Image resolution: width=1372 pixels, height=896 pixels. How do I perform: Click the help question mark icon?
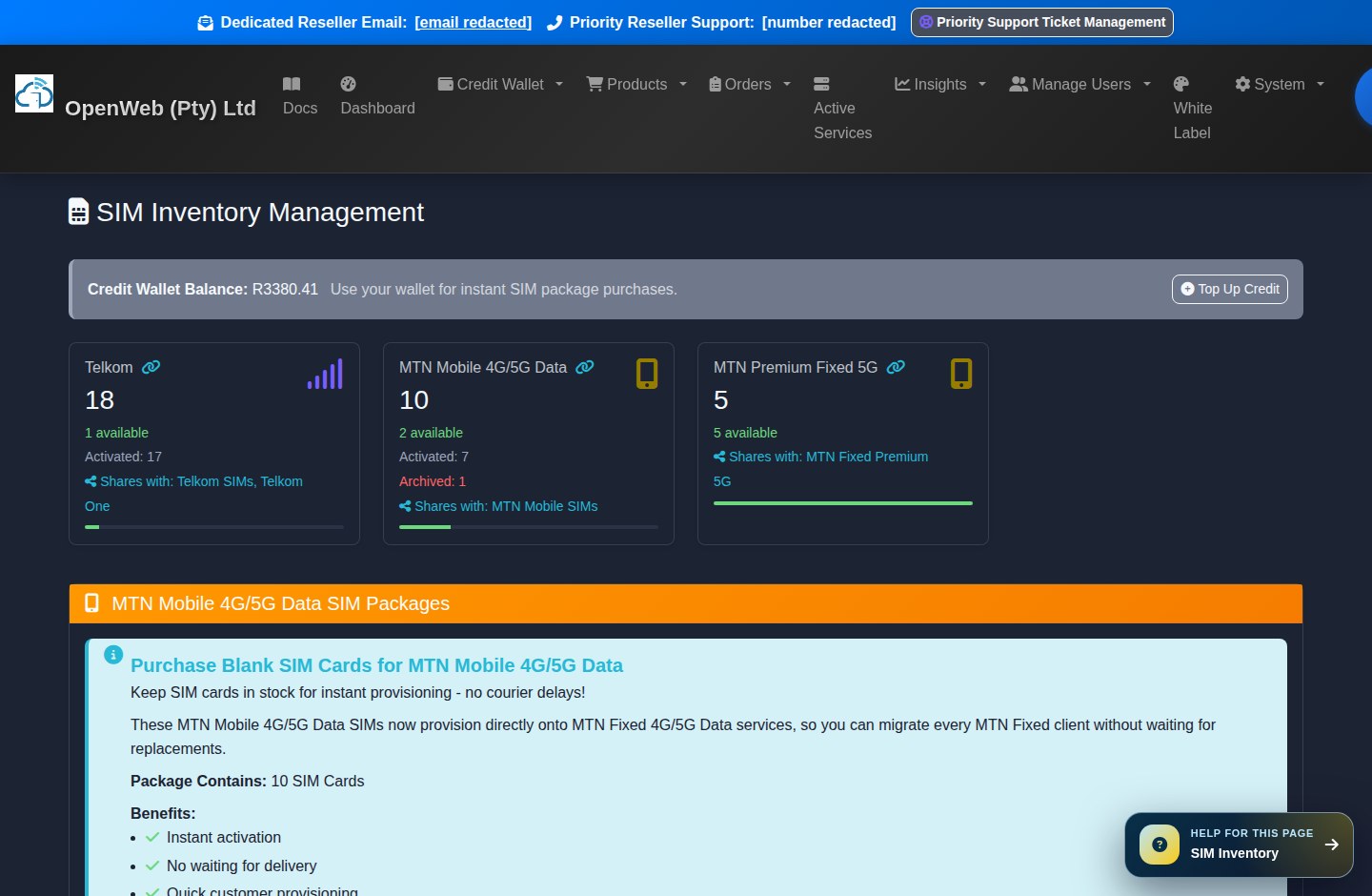click(1160, 845)
